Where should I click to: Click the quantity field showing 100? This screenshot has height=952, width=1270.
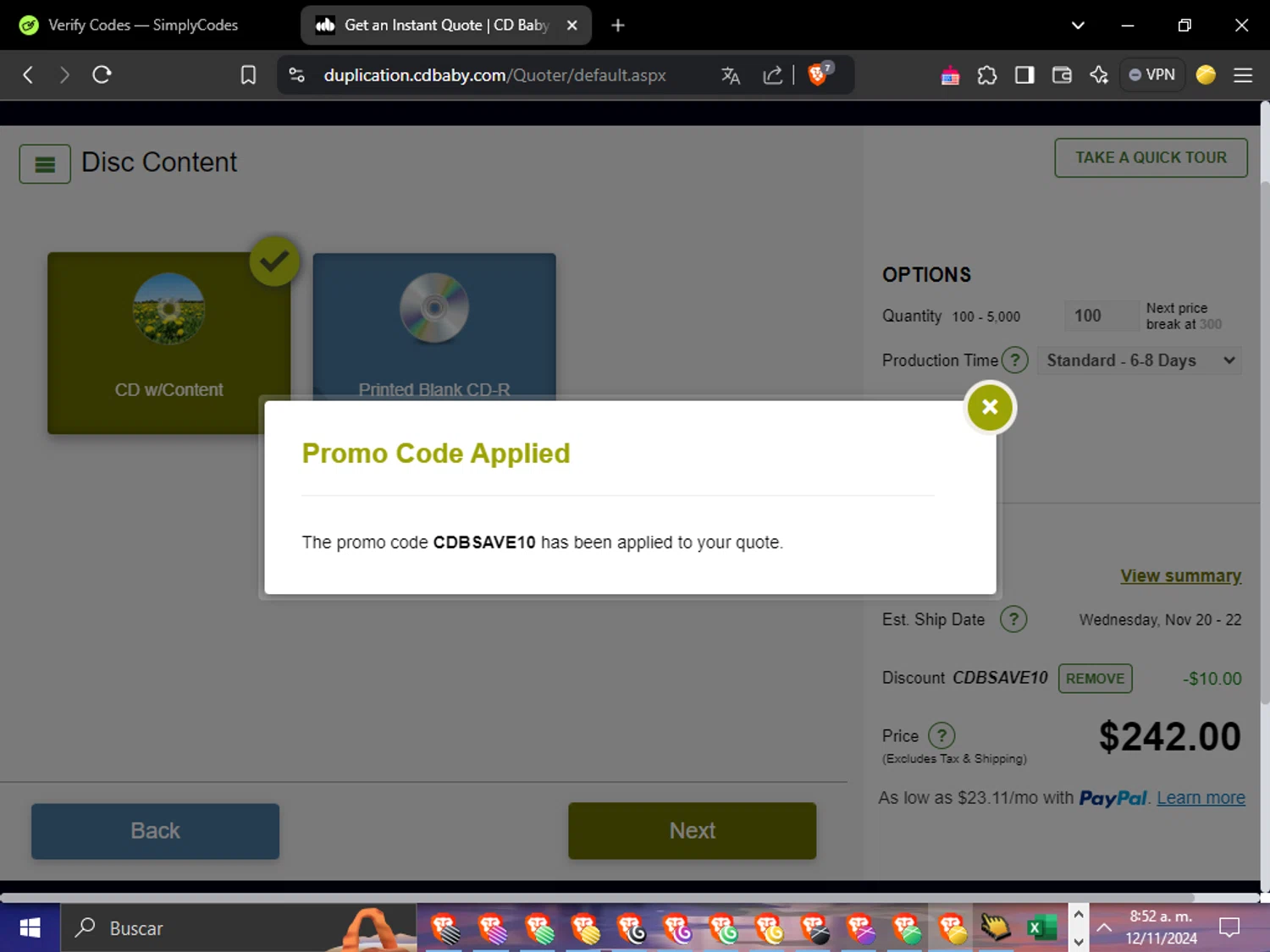pyautogui.click(x=1102, y=316)
